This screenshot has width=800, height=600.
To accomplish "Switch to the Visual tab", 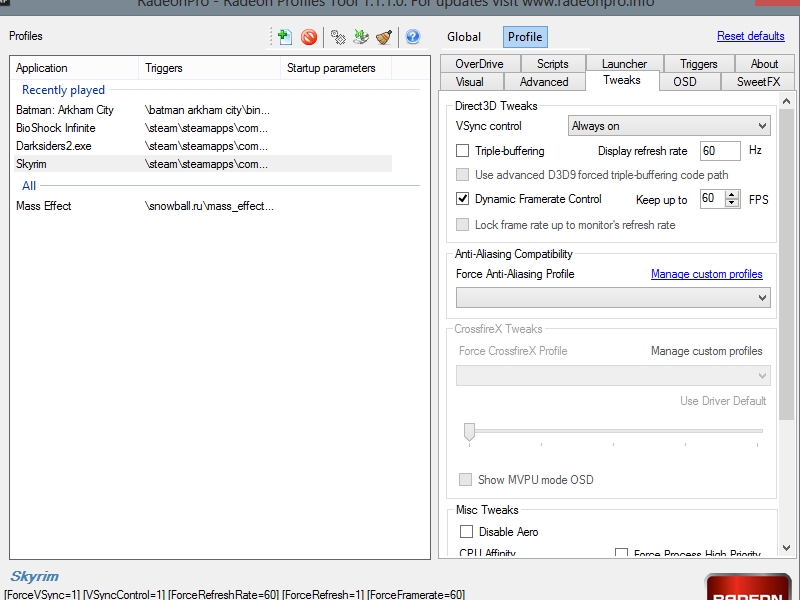I will [x=470, y=82].
